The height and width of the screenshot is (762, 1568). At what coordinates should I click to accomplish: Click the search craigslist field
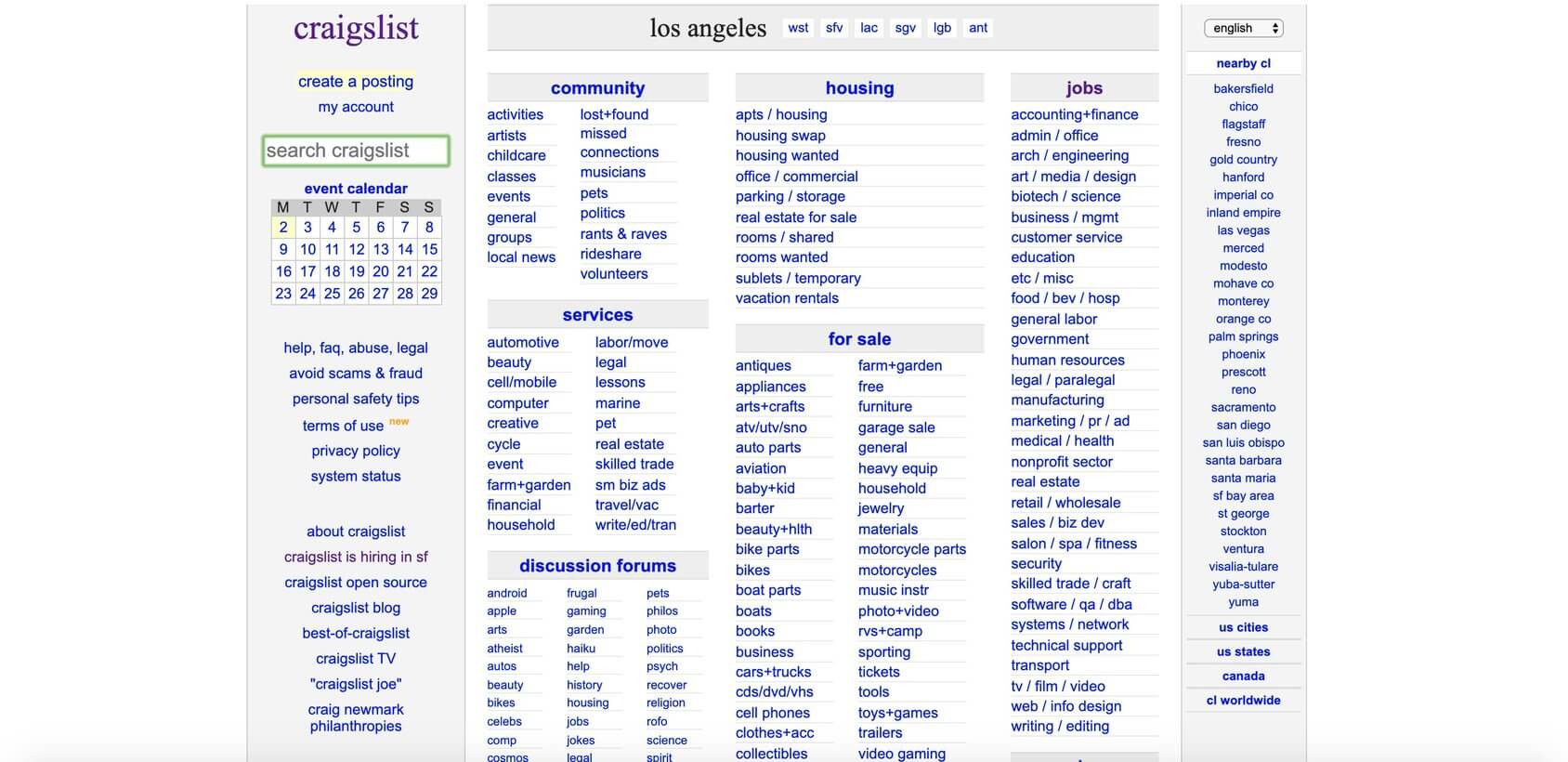[356, 151]
